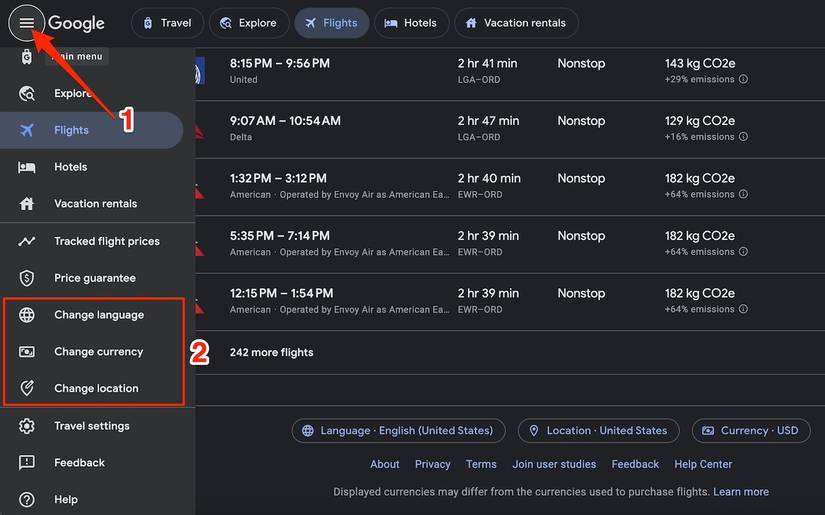Open the Language English (United States) selector
Image resolution: width=825 pixels, height=515 pixels.
(396, 431)
